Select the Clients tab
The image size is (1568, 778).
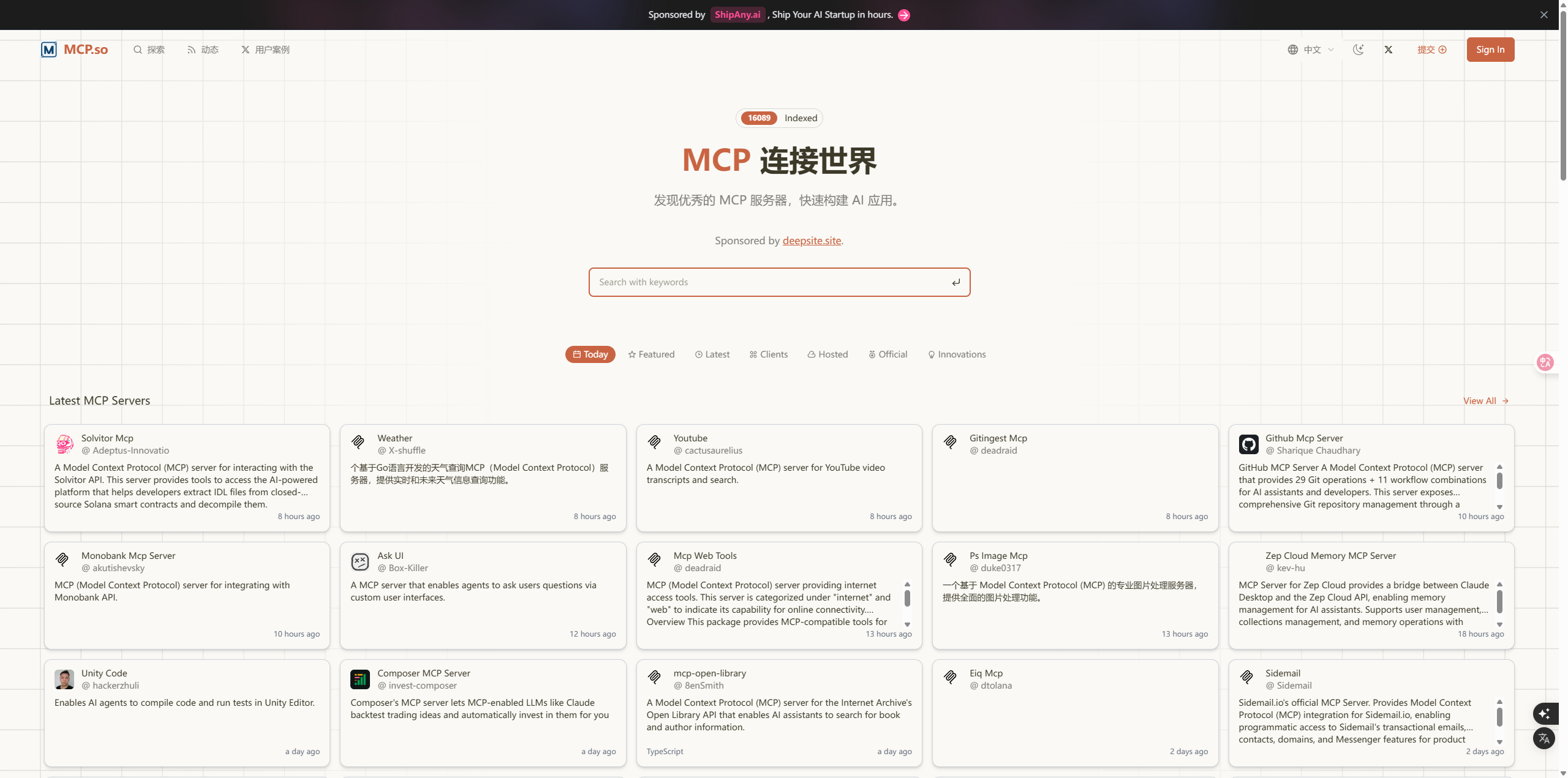pos(769,354)
